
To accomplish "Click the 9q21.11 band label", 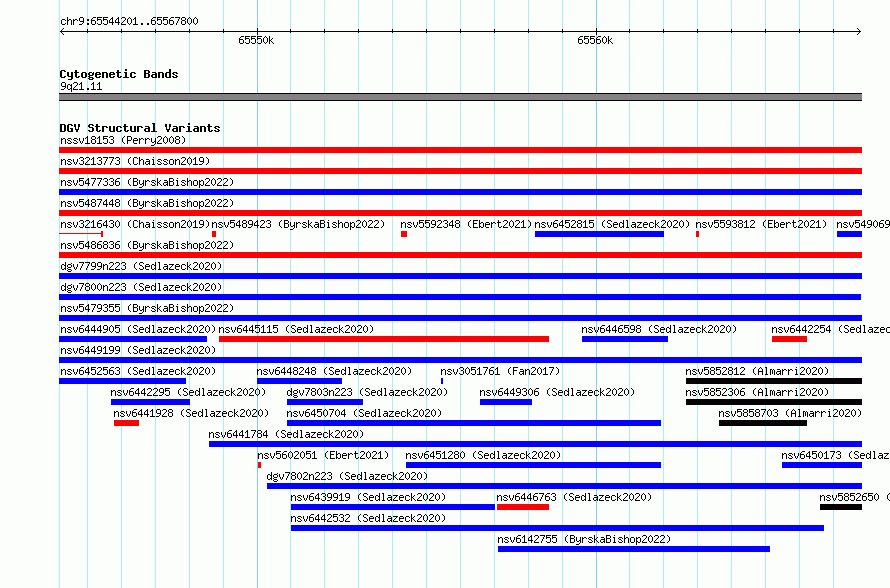I will click(81, 86).
